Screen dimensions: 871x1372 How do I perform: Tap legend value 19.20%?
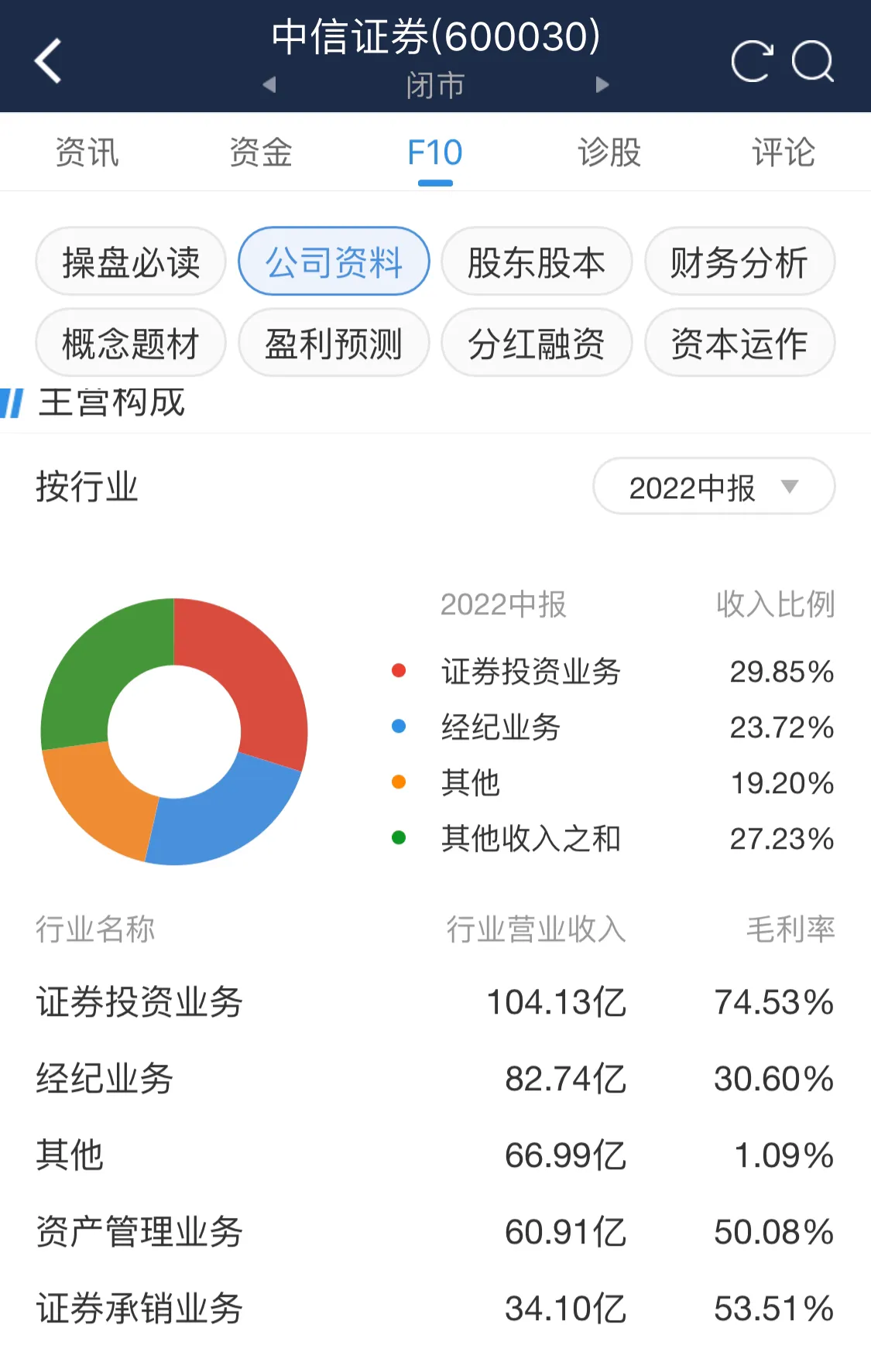point(783,782)
